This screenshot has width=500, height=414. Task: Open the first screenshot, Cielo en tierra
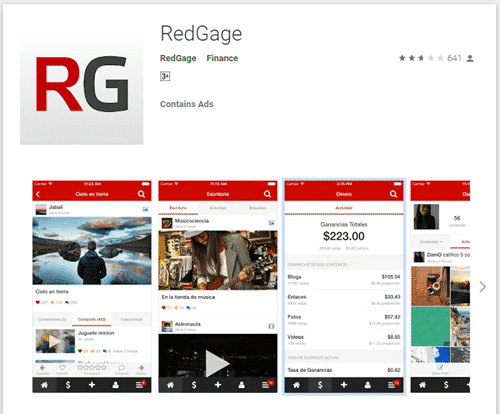(92, 287)
